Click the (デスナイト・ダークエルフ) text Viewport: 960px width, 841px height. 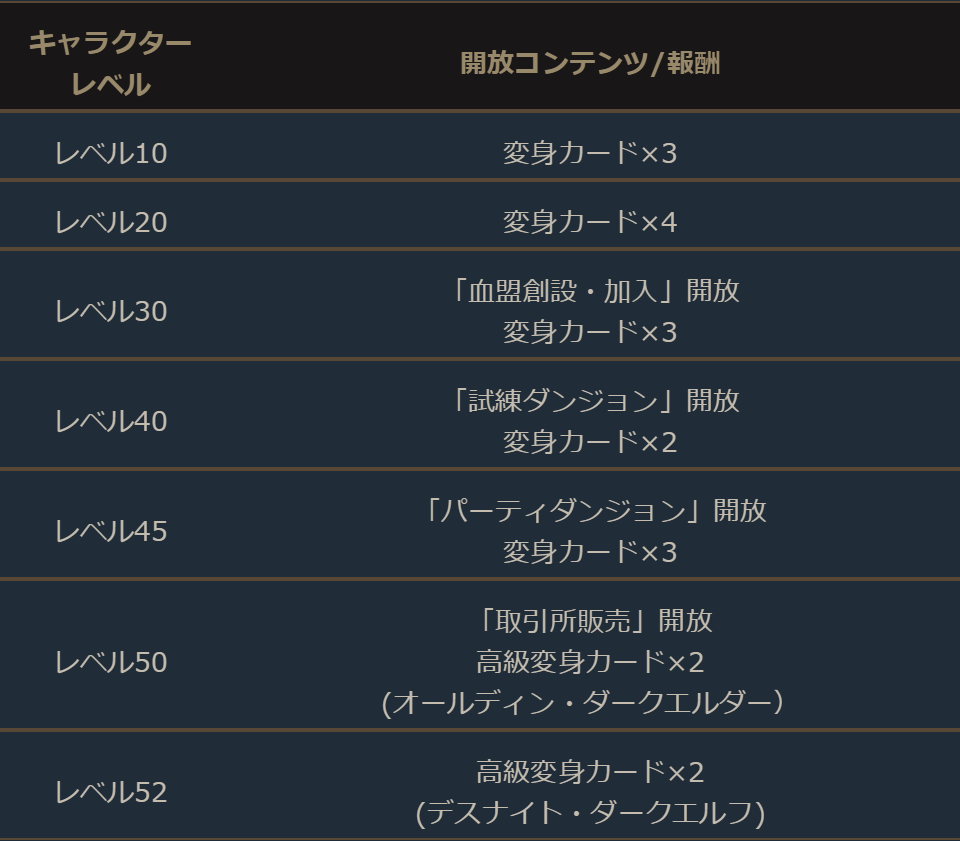tap(590, 814)
